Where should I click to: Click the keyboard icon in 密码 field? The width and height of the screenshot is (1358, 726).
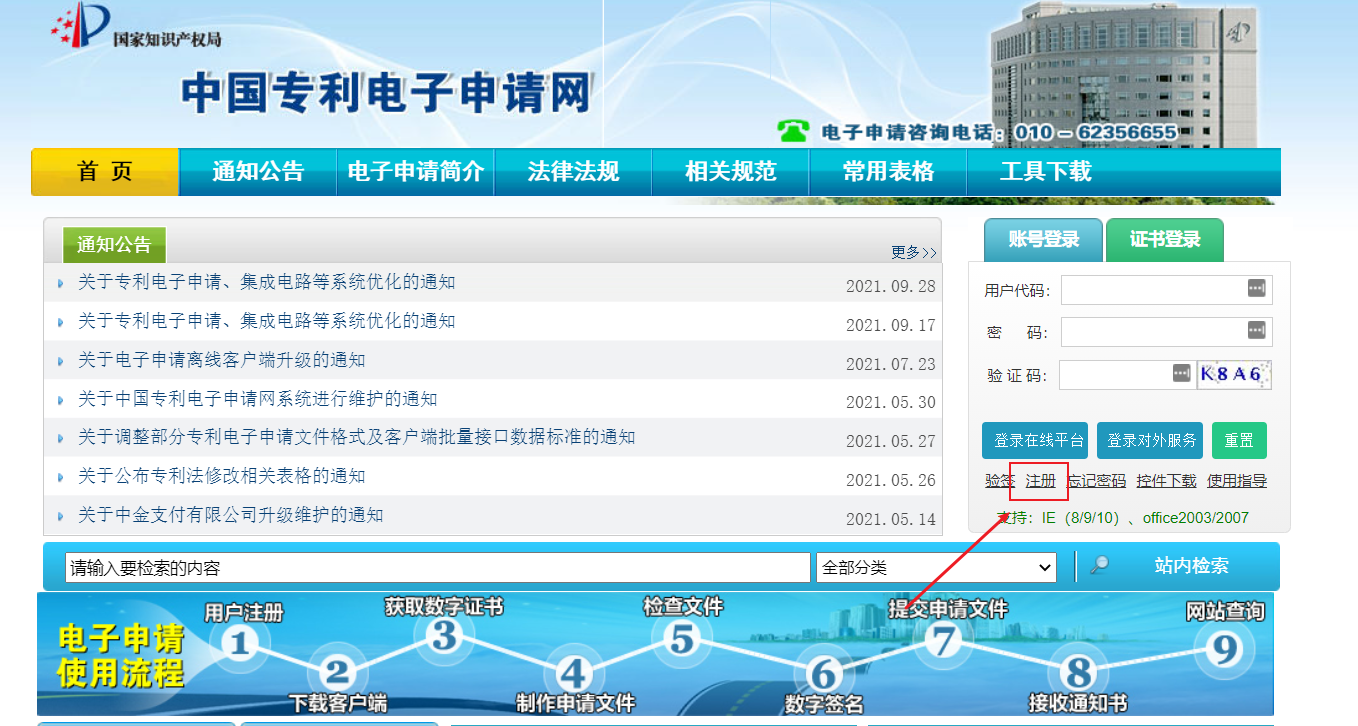[x=1256, y=330]
